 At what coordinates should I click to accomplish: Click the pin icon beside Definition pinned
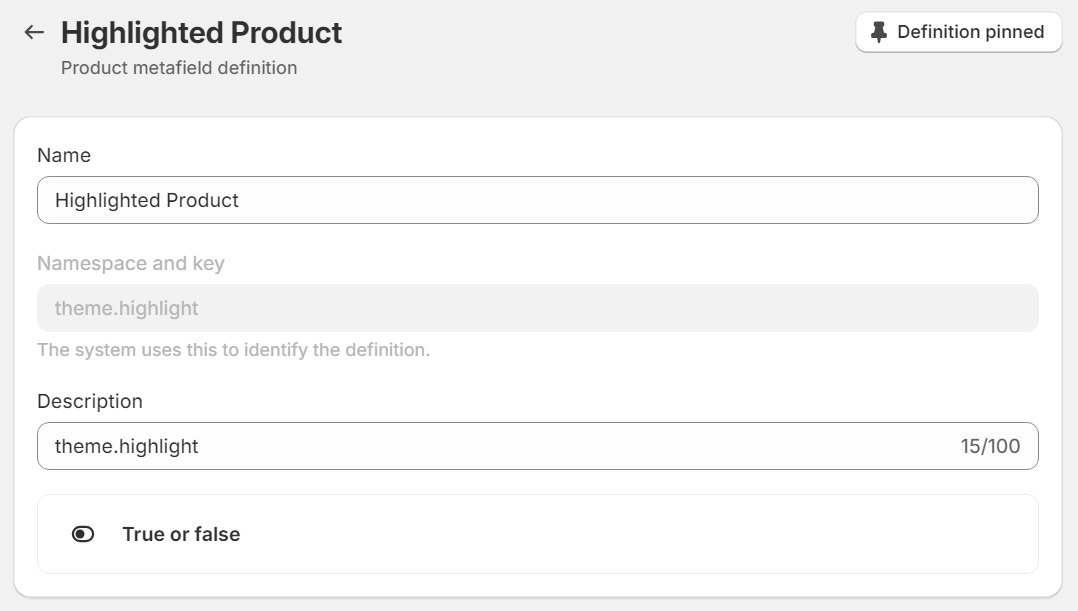click(x=879, y=32)
